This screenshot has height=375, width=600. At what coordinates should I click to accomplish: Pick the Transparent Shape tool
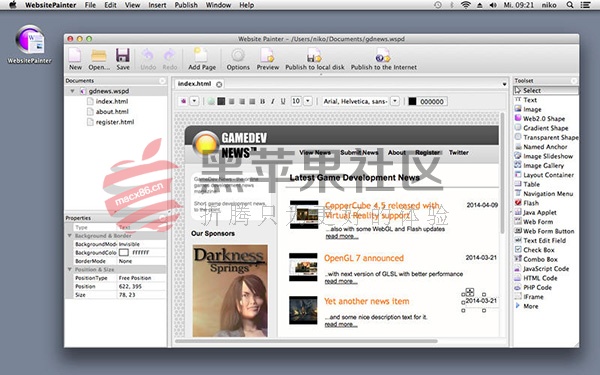[546, 137]
